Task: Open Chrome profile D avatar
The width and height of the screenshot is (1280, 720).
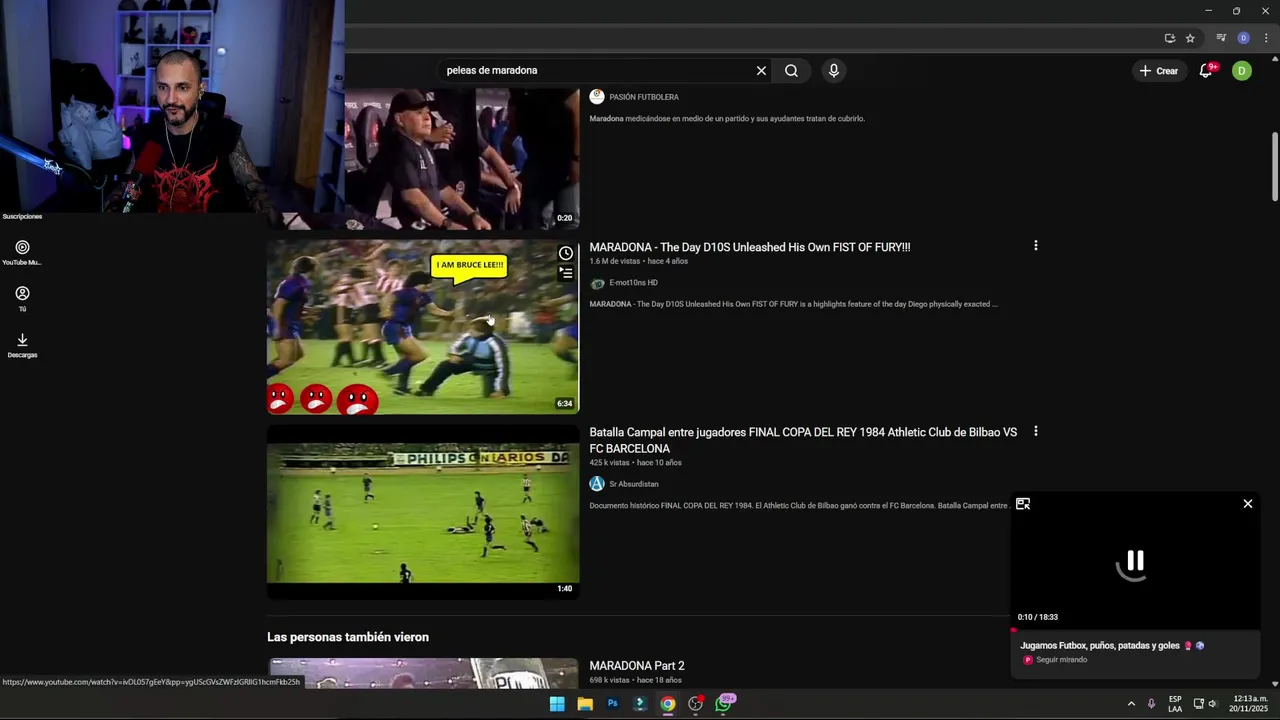Action: coord(1244,38)
